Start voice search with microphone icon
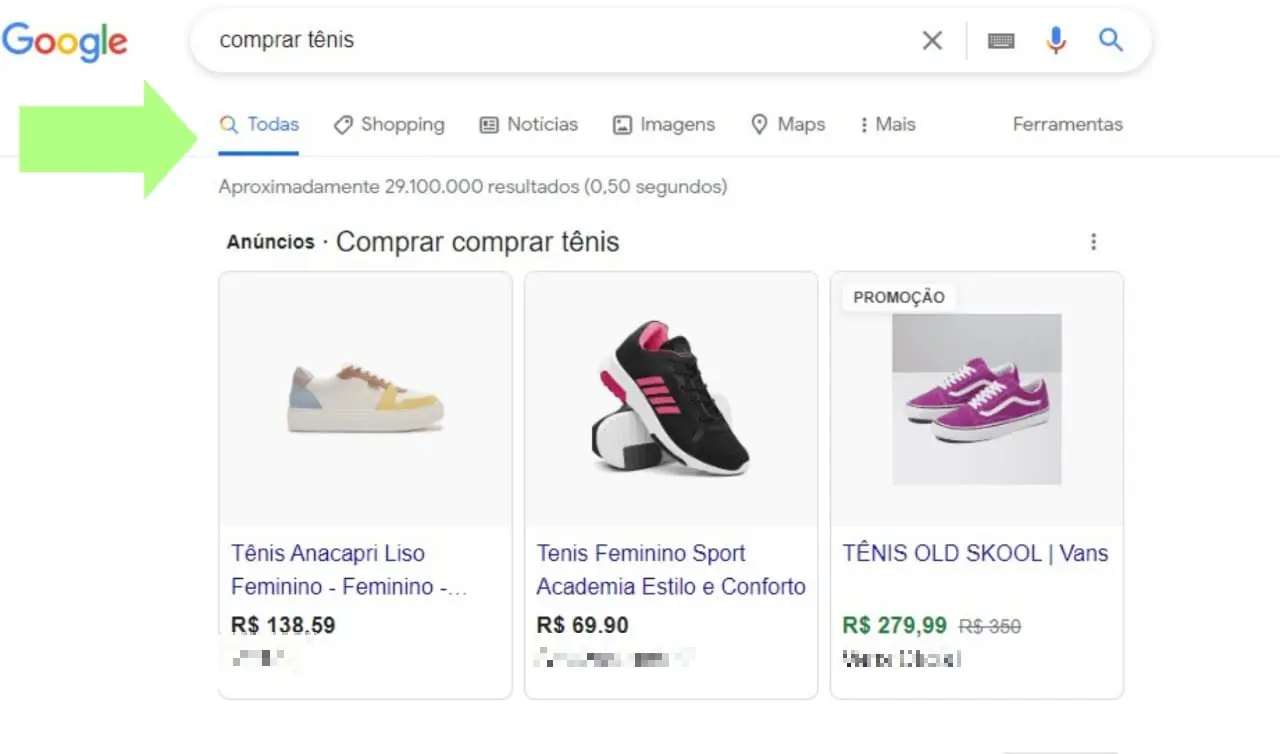Image resolution: width=1280 pixels, height=754 pixels. pos(1056,40)
